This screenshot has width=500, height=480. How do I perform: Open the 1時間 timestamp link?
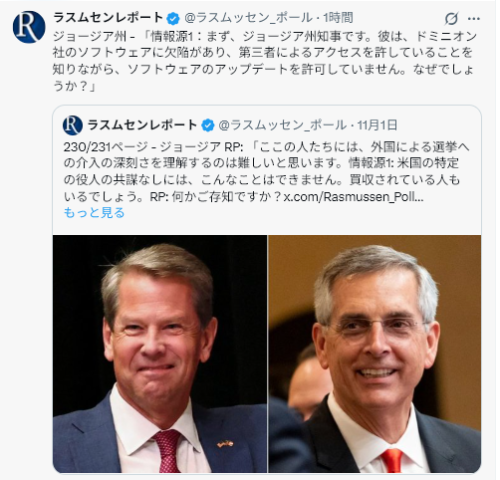[x=338, y=18]
